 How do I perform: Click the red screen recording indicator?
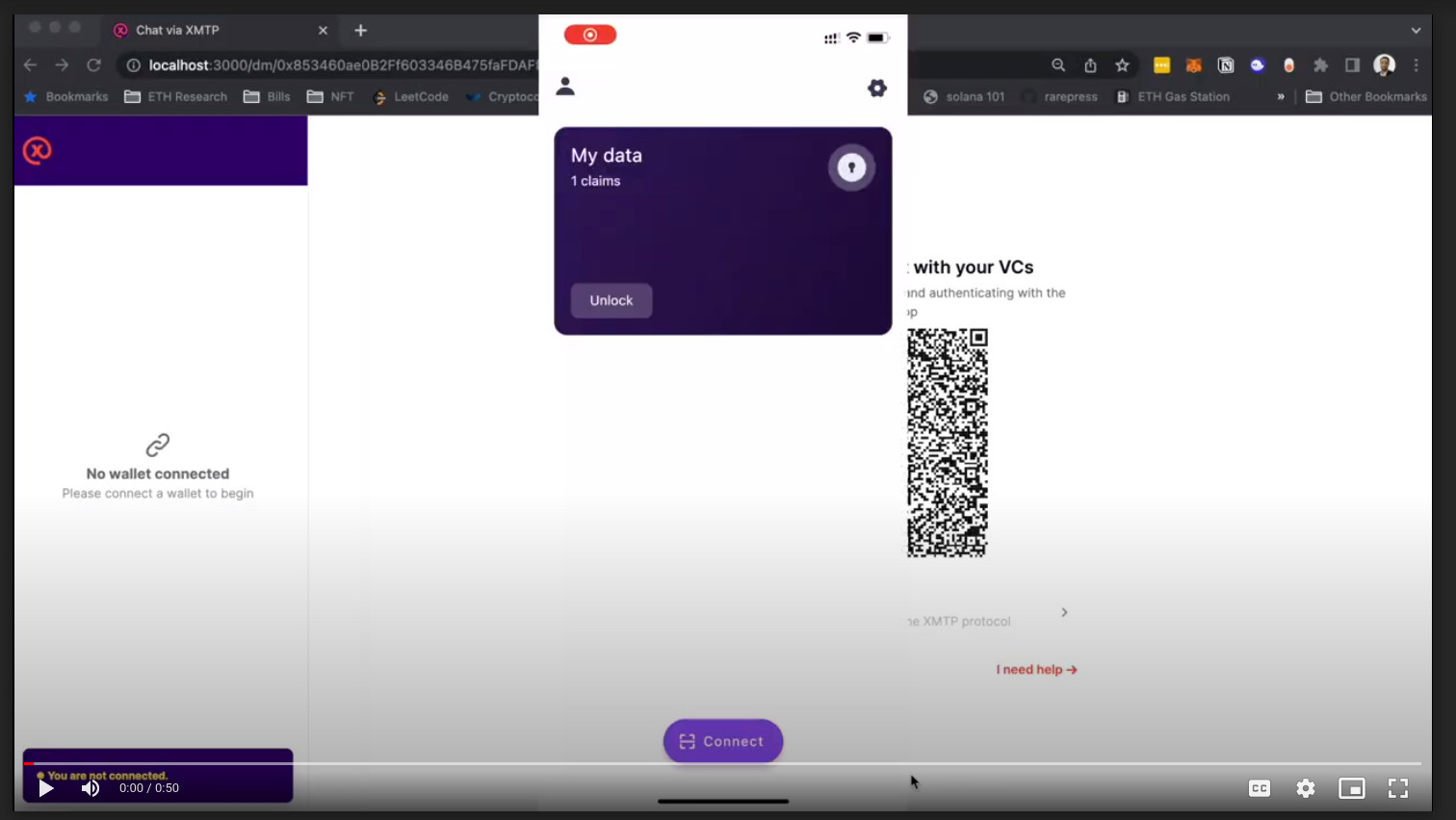tap(590, 35)
